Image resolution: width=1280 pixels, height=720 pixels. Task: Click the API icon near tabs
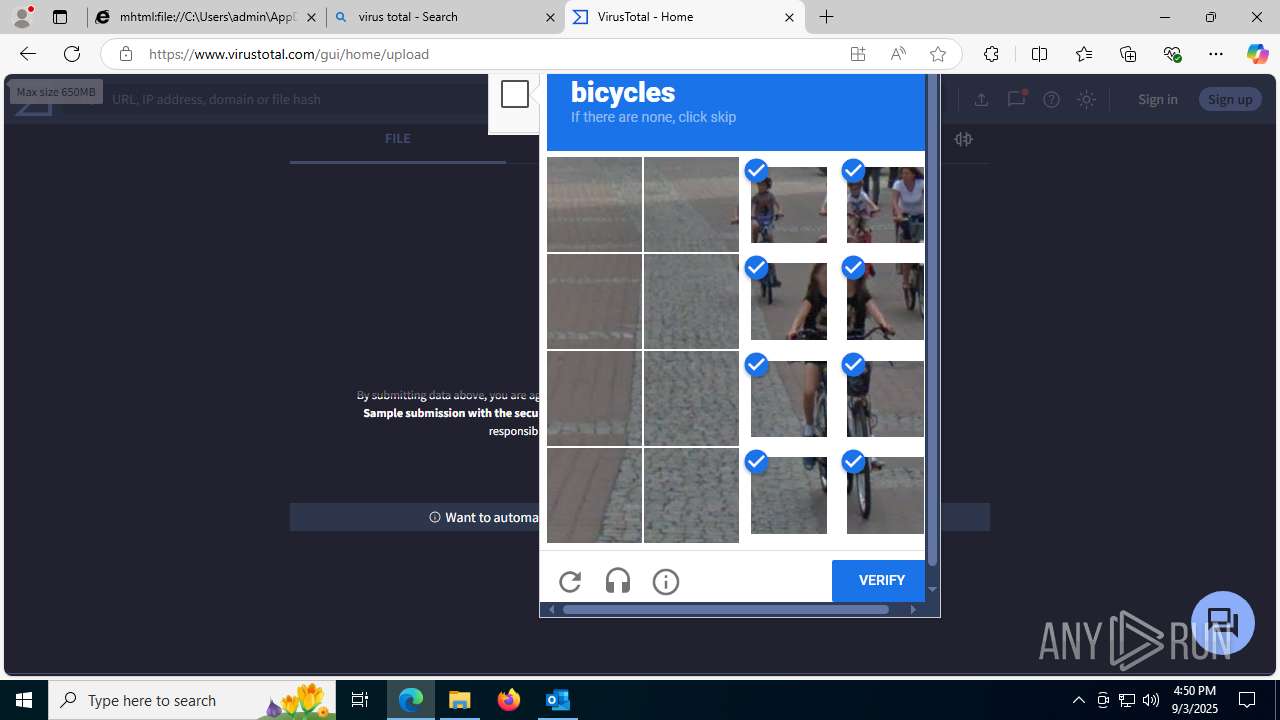point(963,139)
